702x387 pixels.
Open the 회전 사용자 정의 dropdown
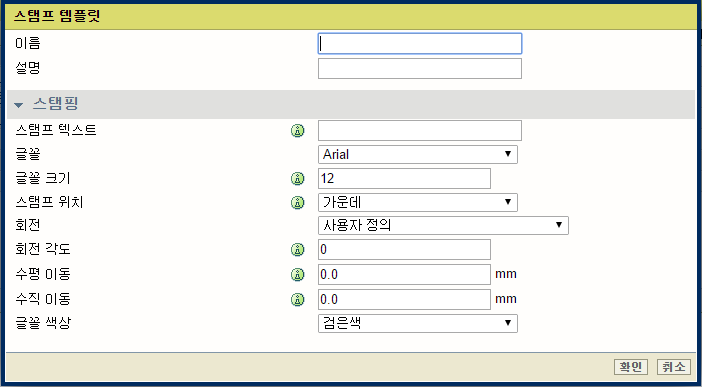click(x=443, y=225)
